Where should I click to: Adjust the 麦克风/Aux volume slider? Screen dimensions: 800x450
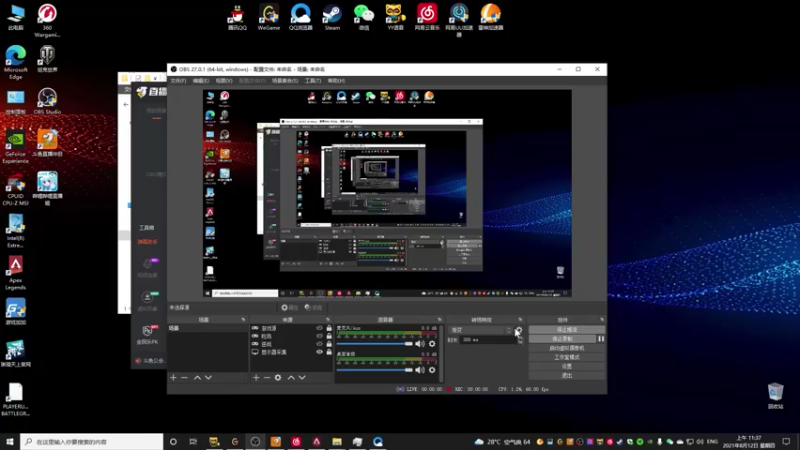click(x=374, y=344)
